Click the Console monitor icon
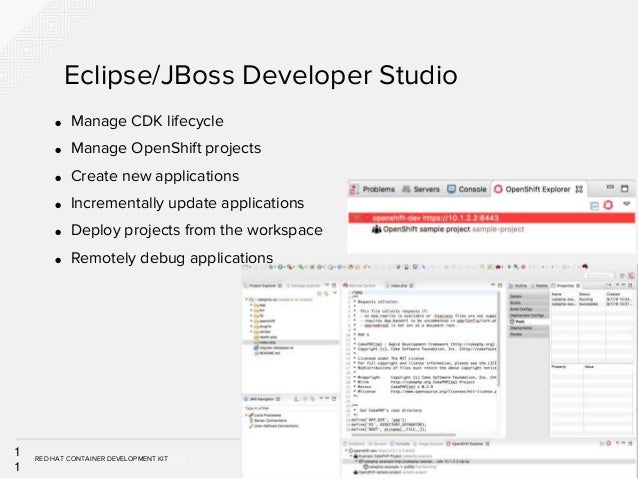The width and height of the screenshot is (638, 479). [451, 189]
